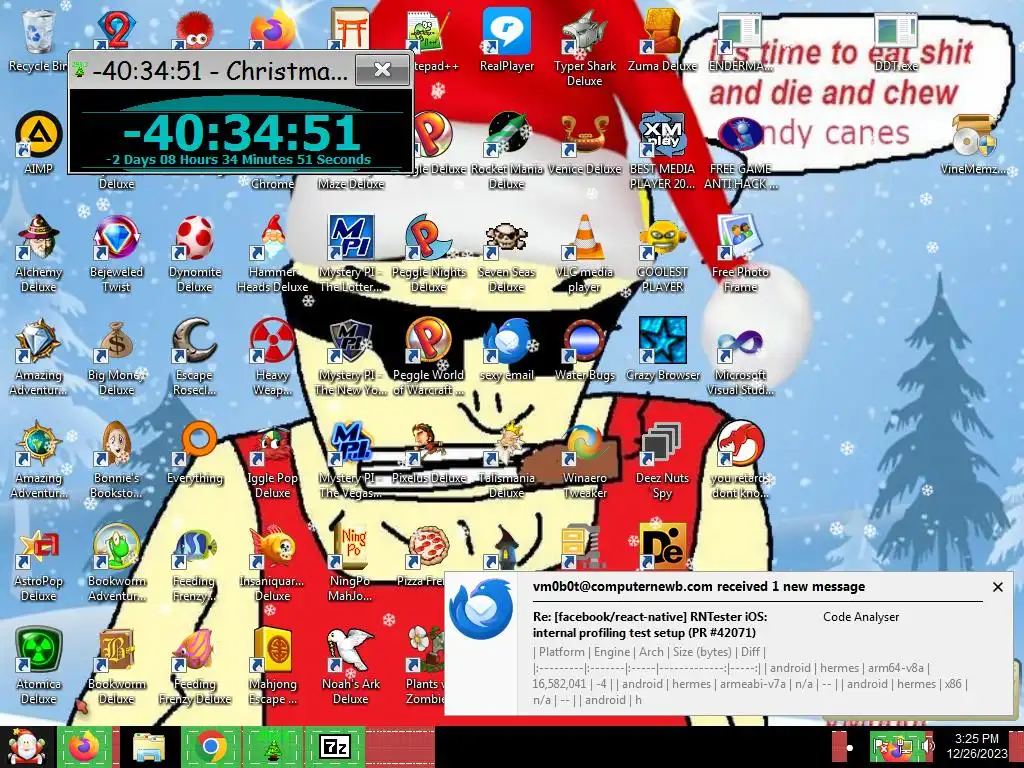Launch RealPlayer from the desktop

coord(506,33)
